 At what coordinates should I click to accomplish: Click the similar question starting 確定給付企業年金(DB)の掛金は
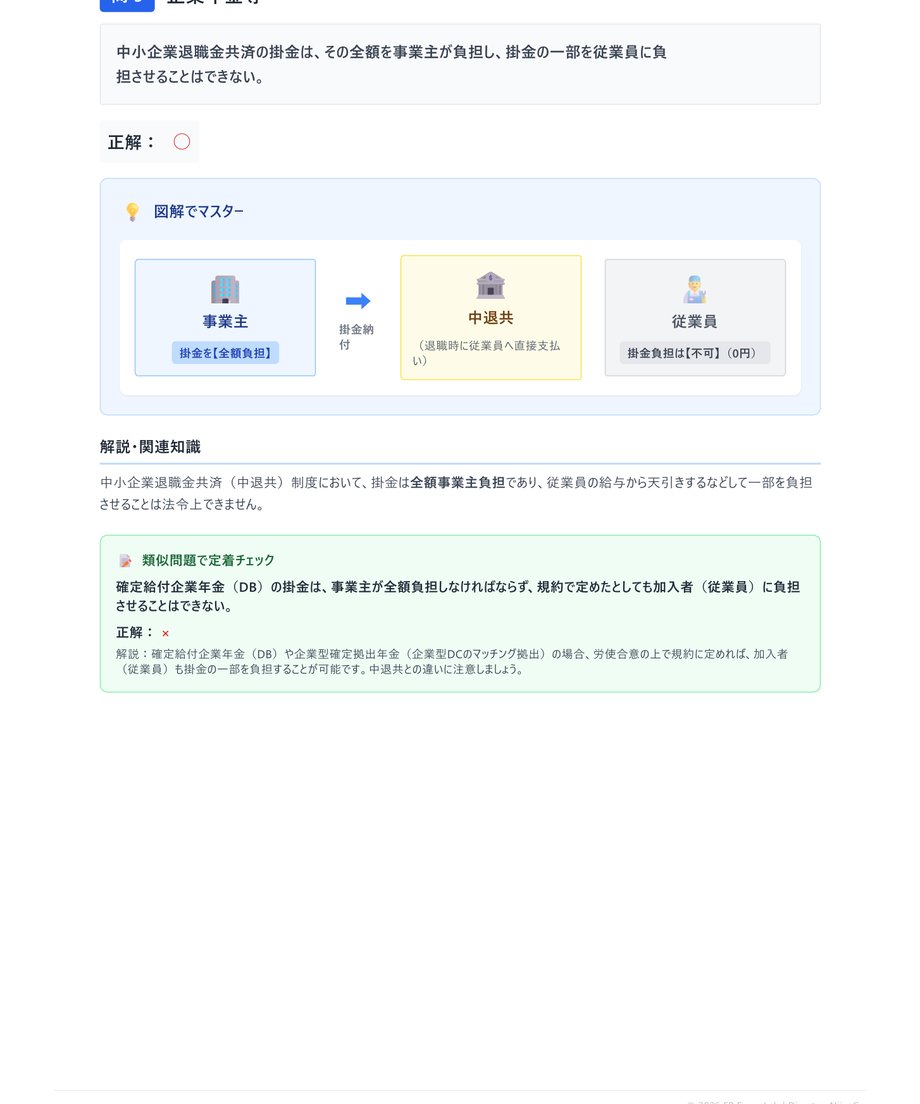click(x=458, y=596)
